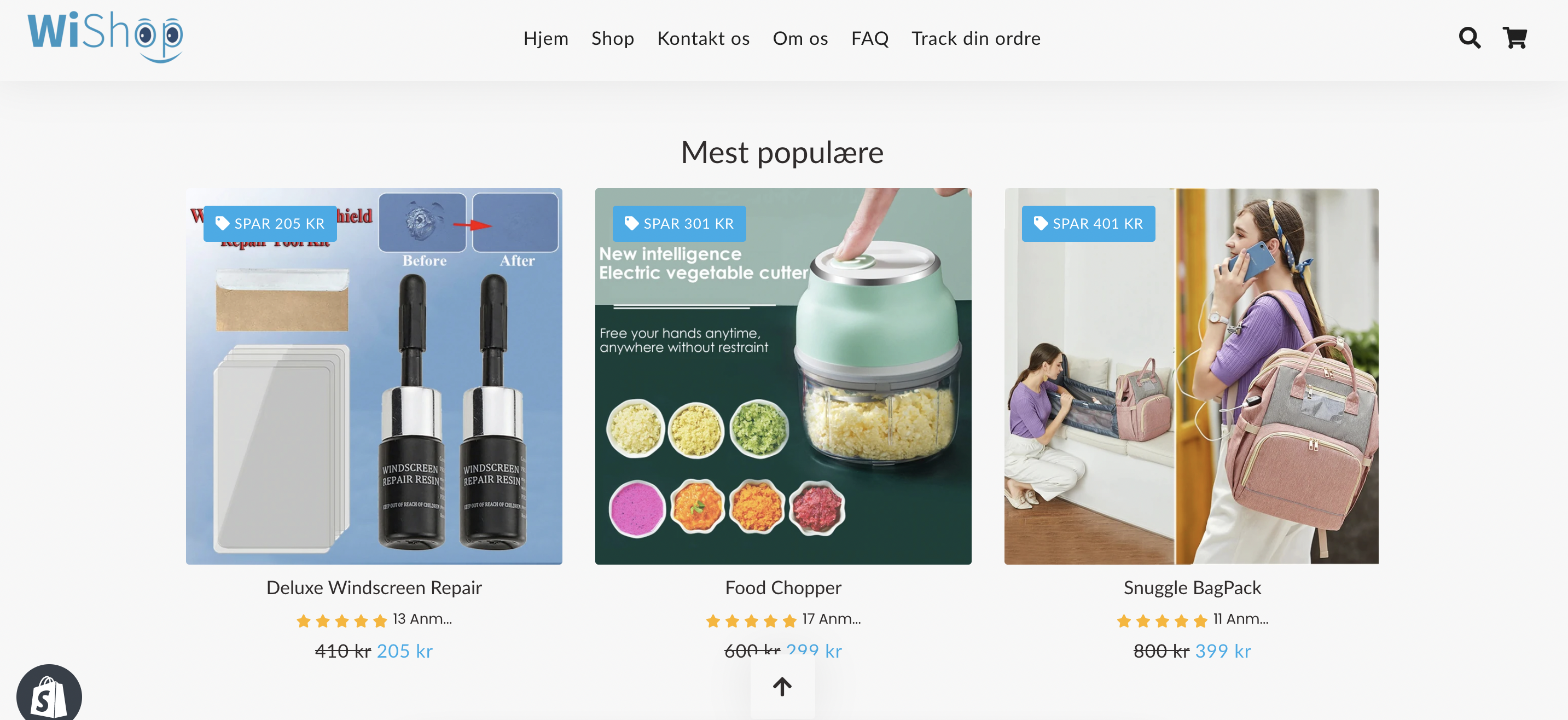This screenshot has width=1568, height=720.
Task: Go to the Hjem menu item
Action: tap(545, 38)
